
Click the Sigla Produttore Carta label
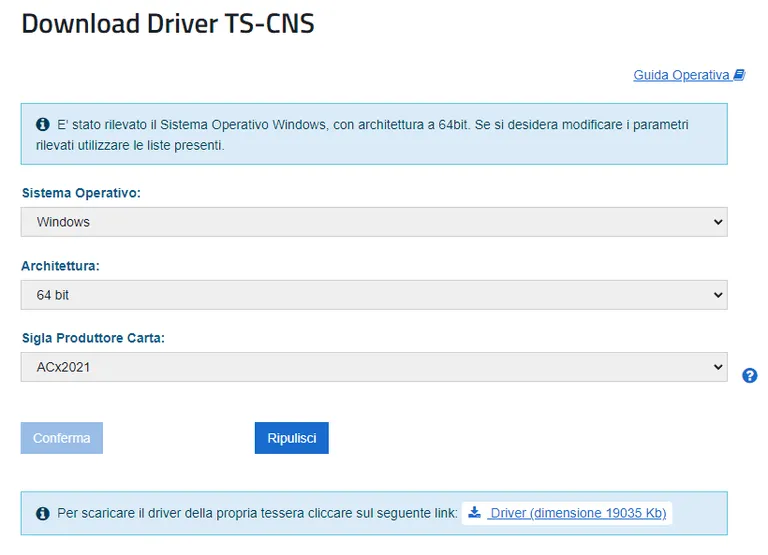tap(93, 338)
